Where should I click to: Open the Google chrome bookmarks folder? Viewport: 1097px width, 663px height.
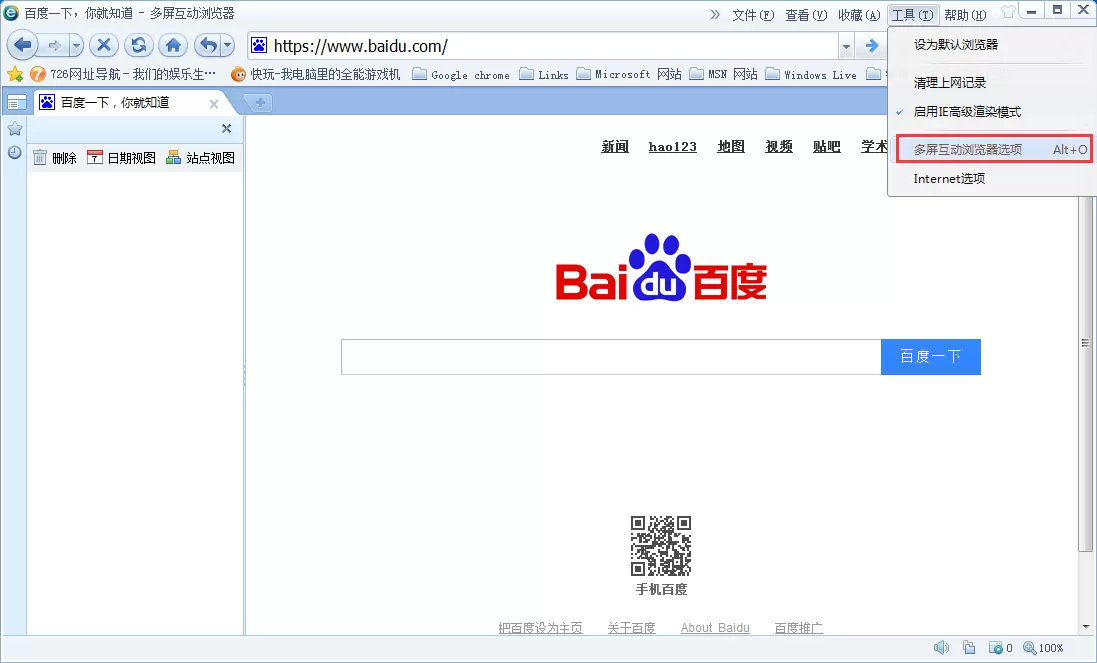(x=461, y=74)
